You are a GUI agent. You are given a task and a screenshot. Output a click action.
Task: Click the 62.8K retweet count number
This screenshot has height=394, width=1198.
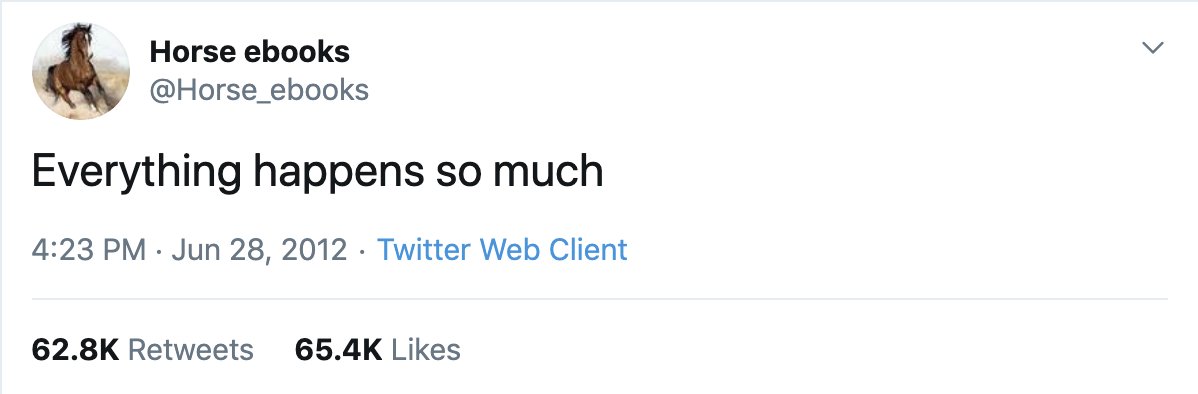75,350
